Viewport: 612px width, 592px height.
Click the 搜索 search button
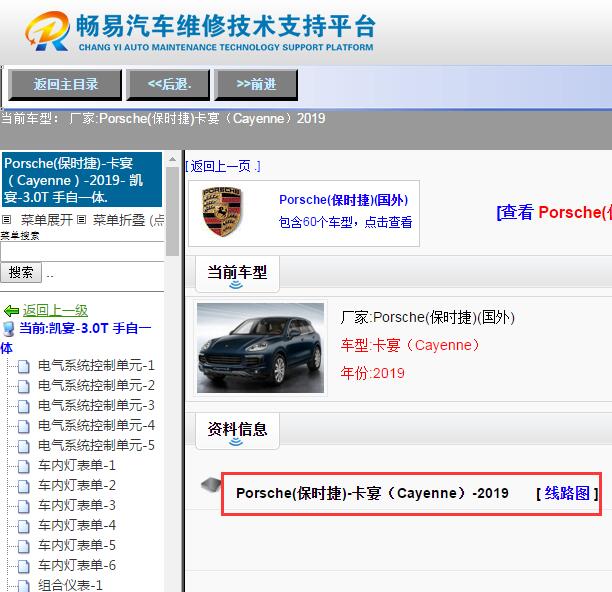[21, 272]
